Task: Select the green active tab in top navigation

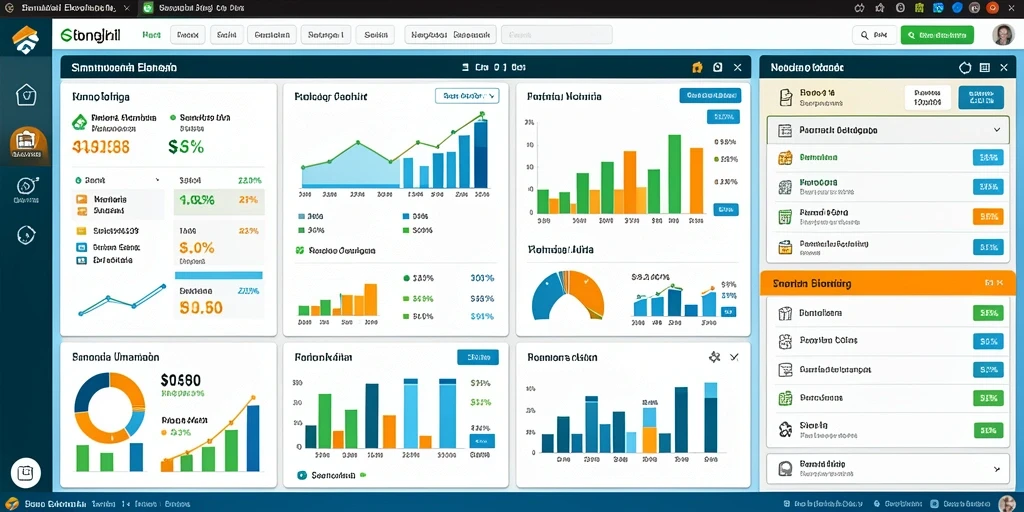Action: click(151, 35)
